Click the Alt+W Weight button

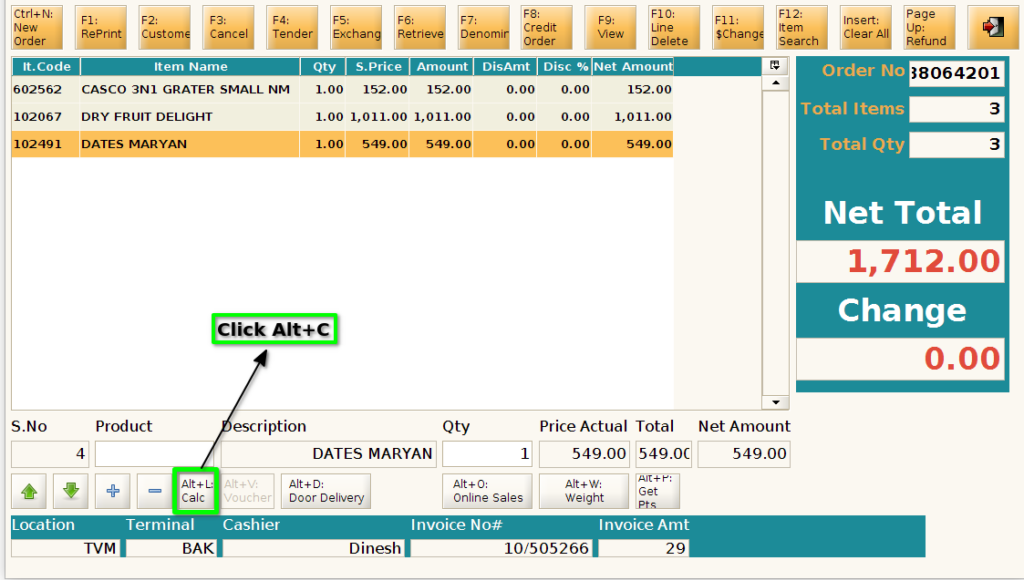click(x=584, y=491)
